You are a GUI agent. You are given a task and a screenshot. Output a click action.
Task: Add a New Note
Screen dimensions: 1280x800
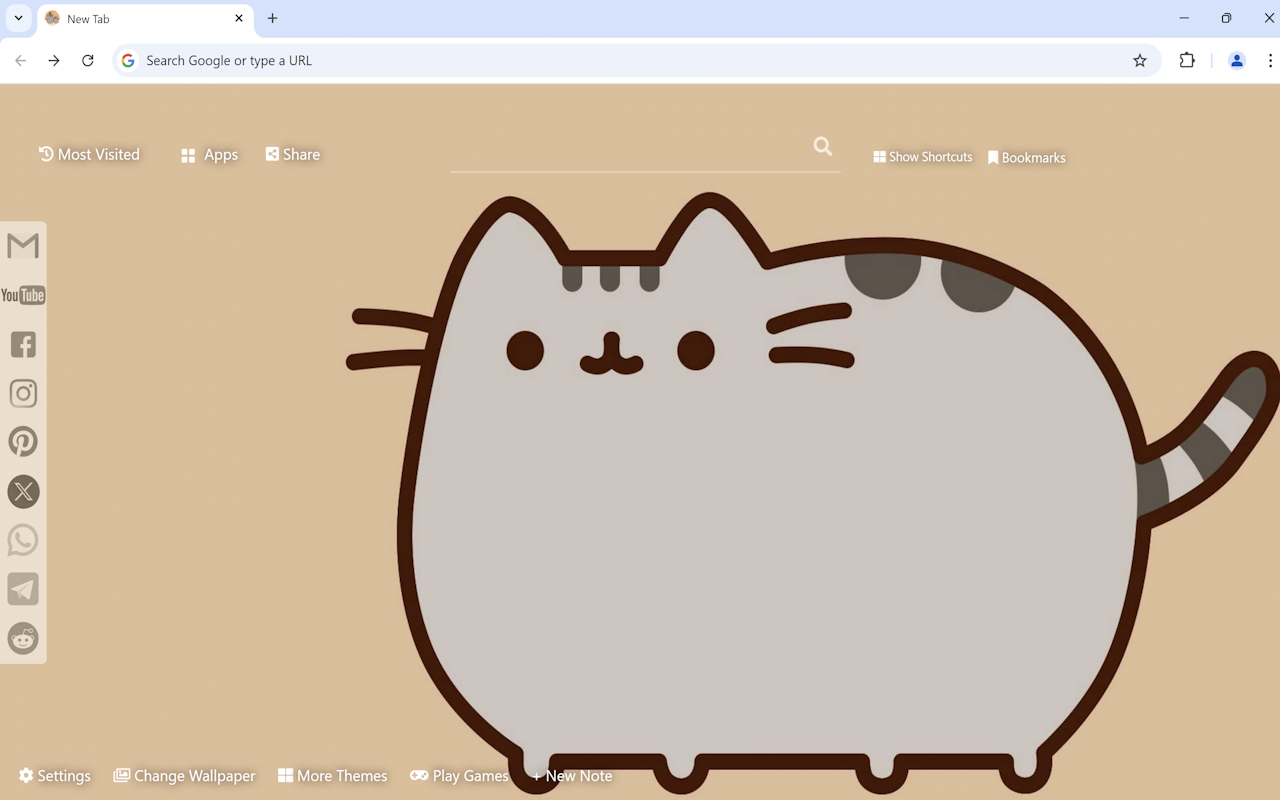572,776
